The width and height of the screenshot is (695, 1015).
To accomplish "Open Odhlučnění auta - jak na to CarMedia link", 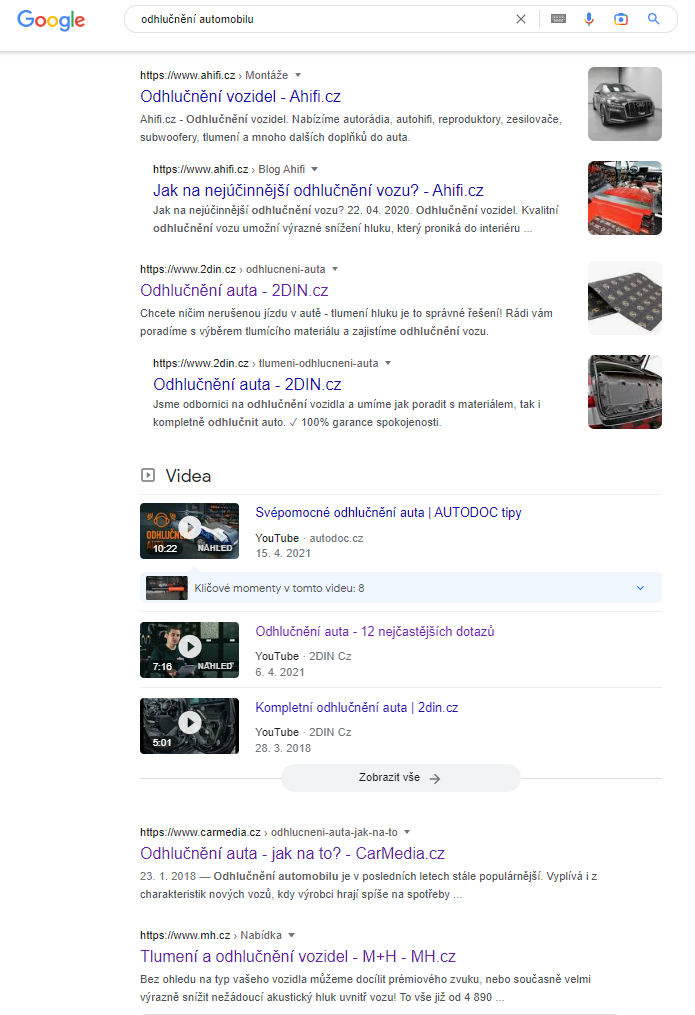I will point(292,853).
